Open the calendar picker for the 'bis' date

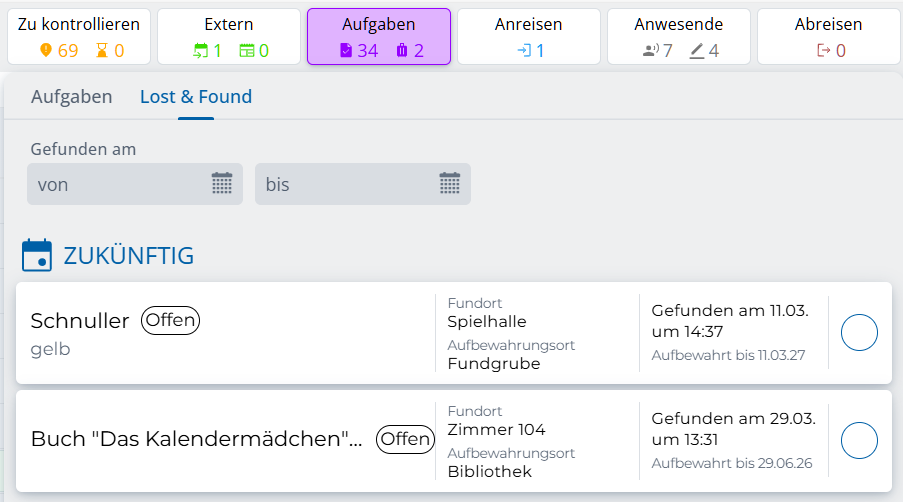[450, 184]
